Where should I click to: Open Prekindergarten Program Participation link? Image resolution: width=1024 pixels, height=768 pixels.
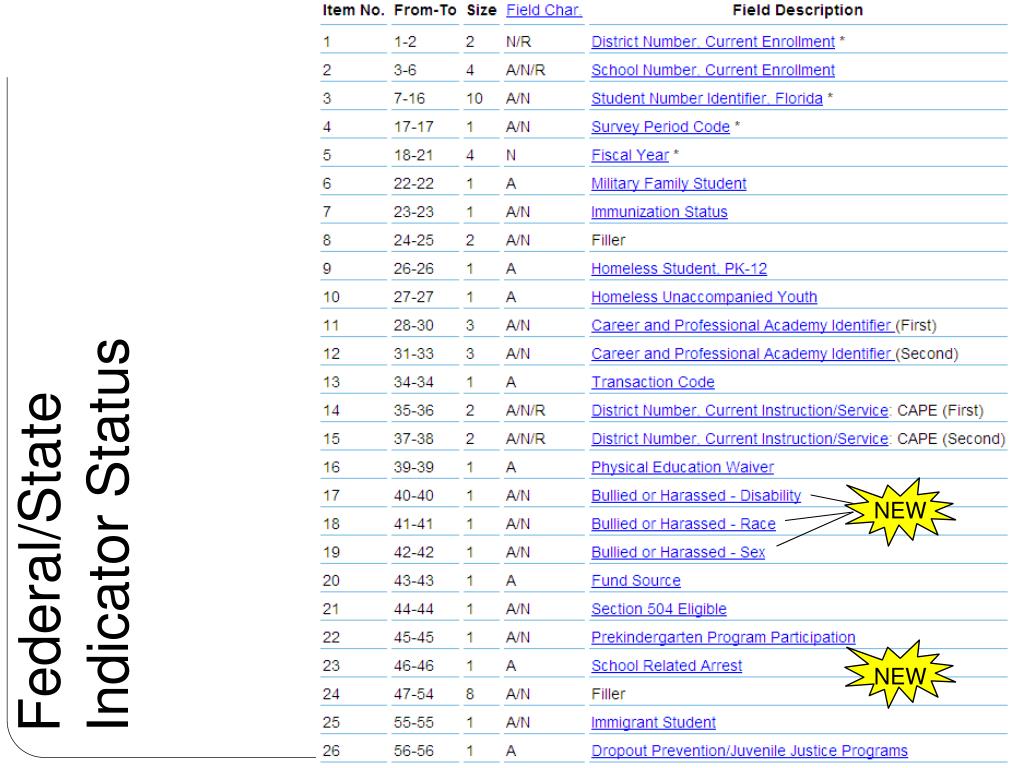pos(723,637)
